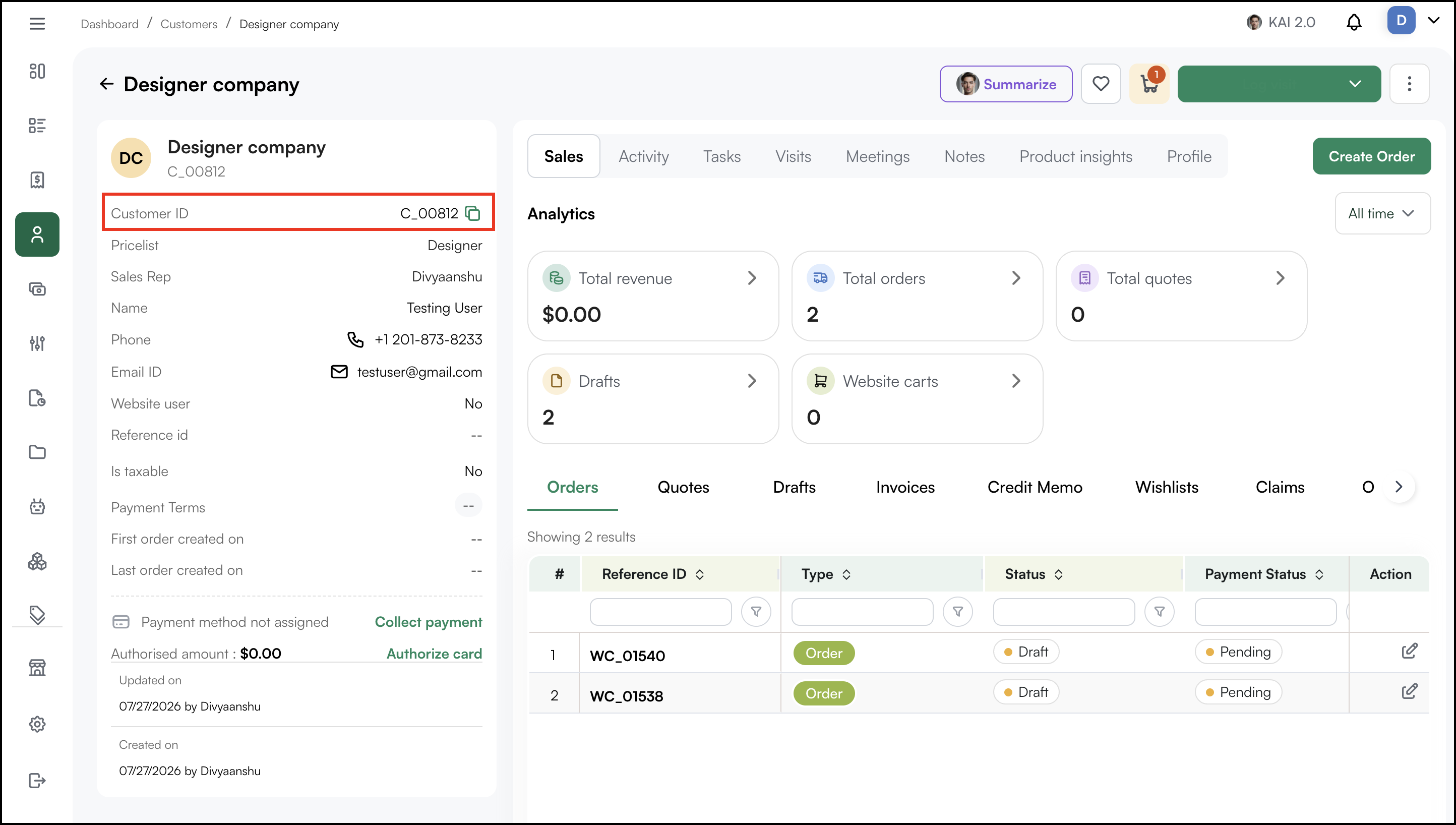
Task: Expand the Total orders card chevron
Action: 1016,278
